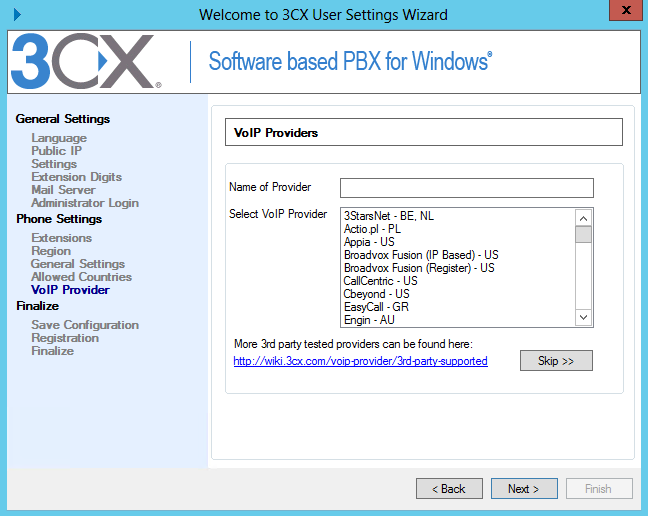
Task: Open the Language step in sidebar
Action: point(59,138)
